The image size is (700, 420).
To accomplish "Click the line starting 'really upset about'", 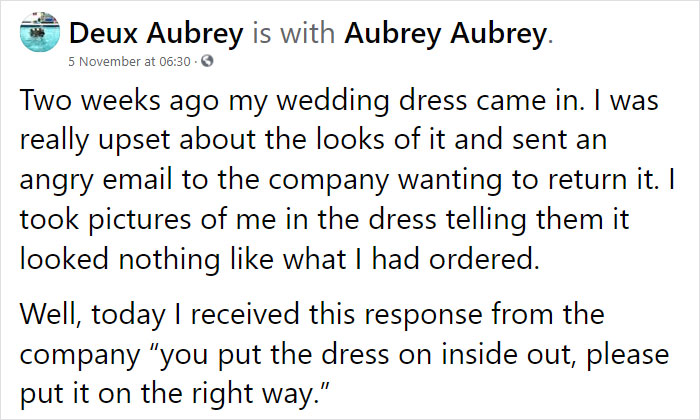I will pos(313,140).
